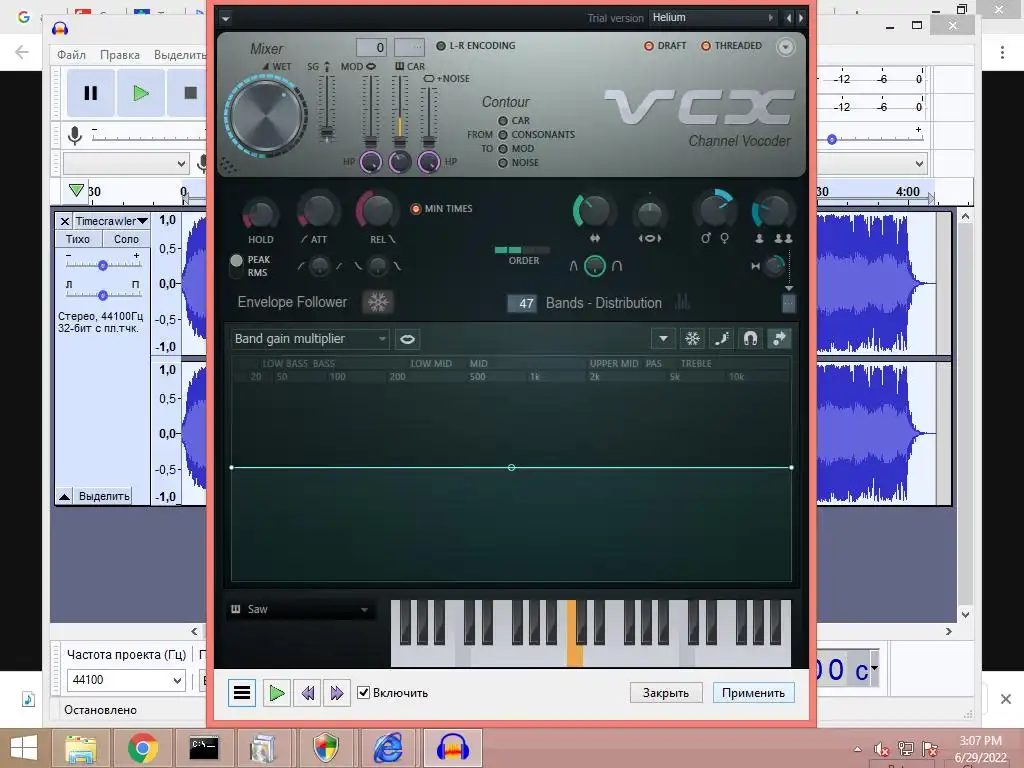Toggle L-R ENCODING option
The height and width of the screenshot is (768, 1024).
[x=475, y=46]
